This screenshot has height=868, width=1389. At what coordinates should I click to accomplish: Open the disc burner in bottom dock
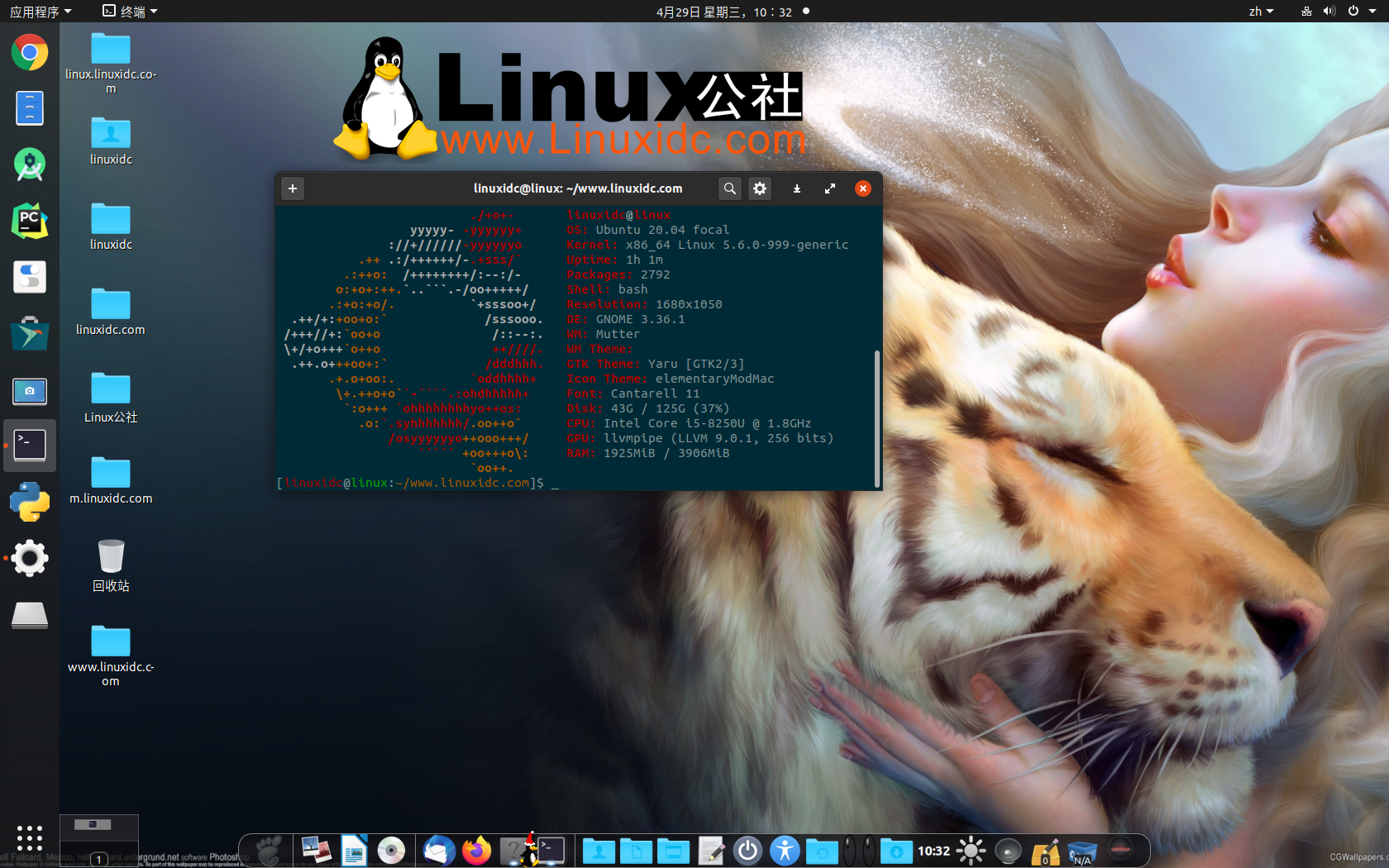pyautogui.click(x=391, y=851)
